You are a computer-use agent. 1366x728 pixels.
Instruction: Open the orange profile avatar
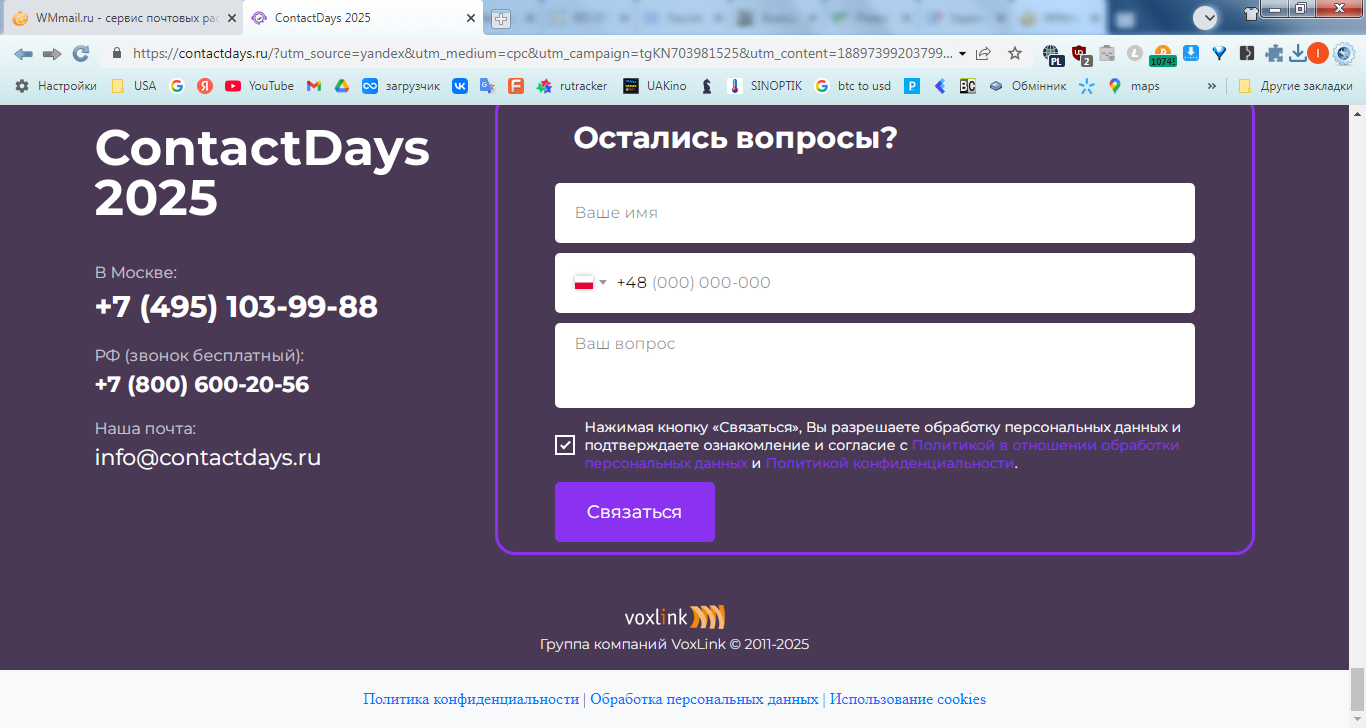coord(1318,54)
